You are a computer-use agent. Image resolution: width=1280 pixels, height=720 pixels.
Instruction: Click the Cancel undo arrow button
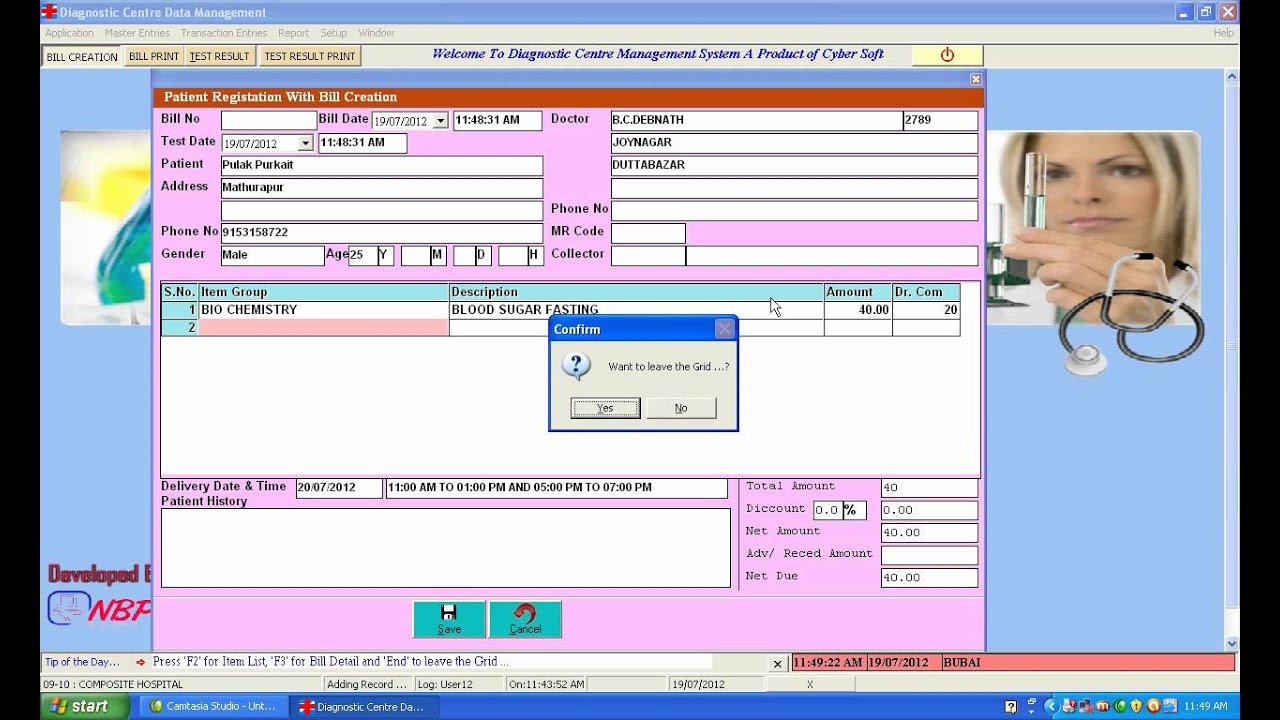point(525,619)
